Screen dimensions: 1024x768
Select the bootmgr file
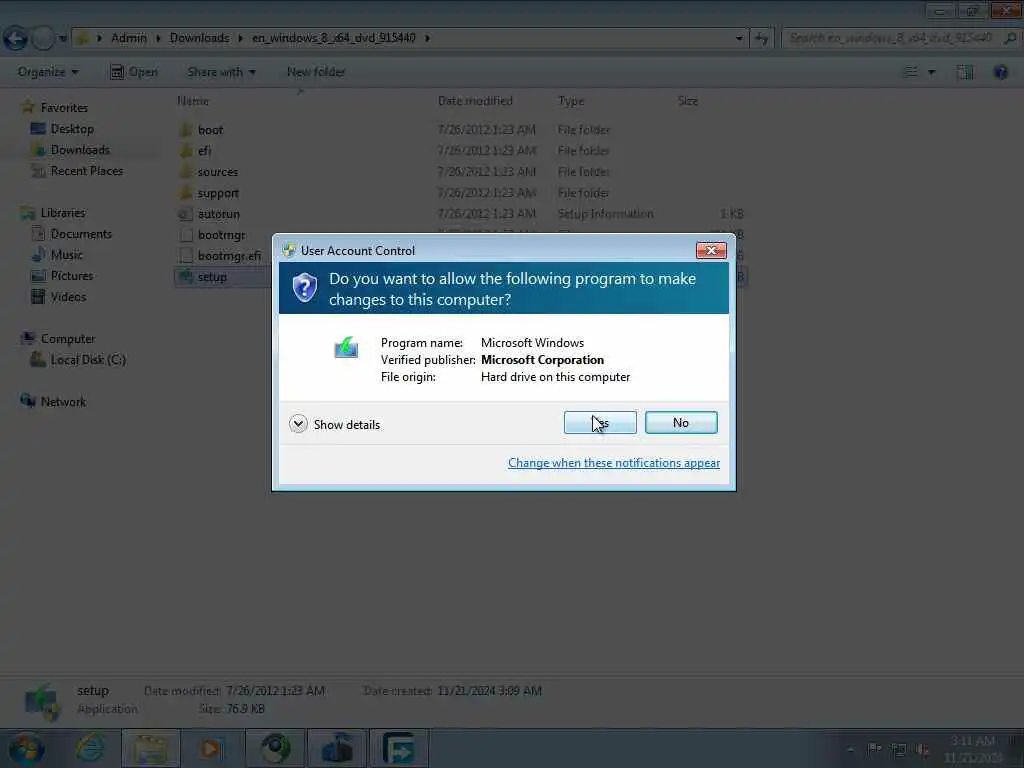pos(221,235)
